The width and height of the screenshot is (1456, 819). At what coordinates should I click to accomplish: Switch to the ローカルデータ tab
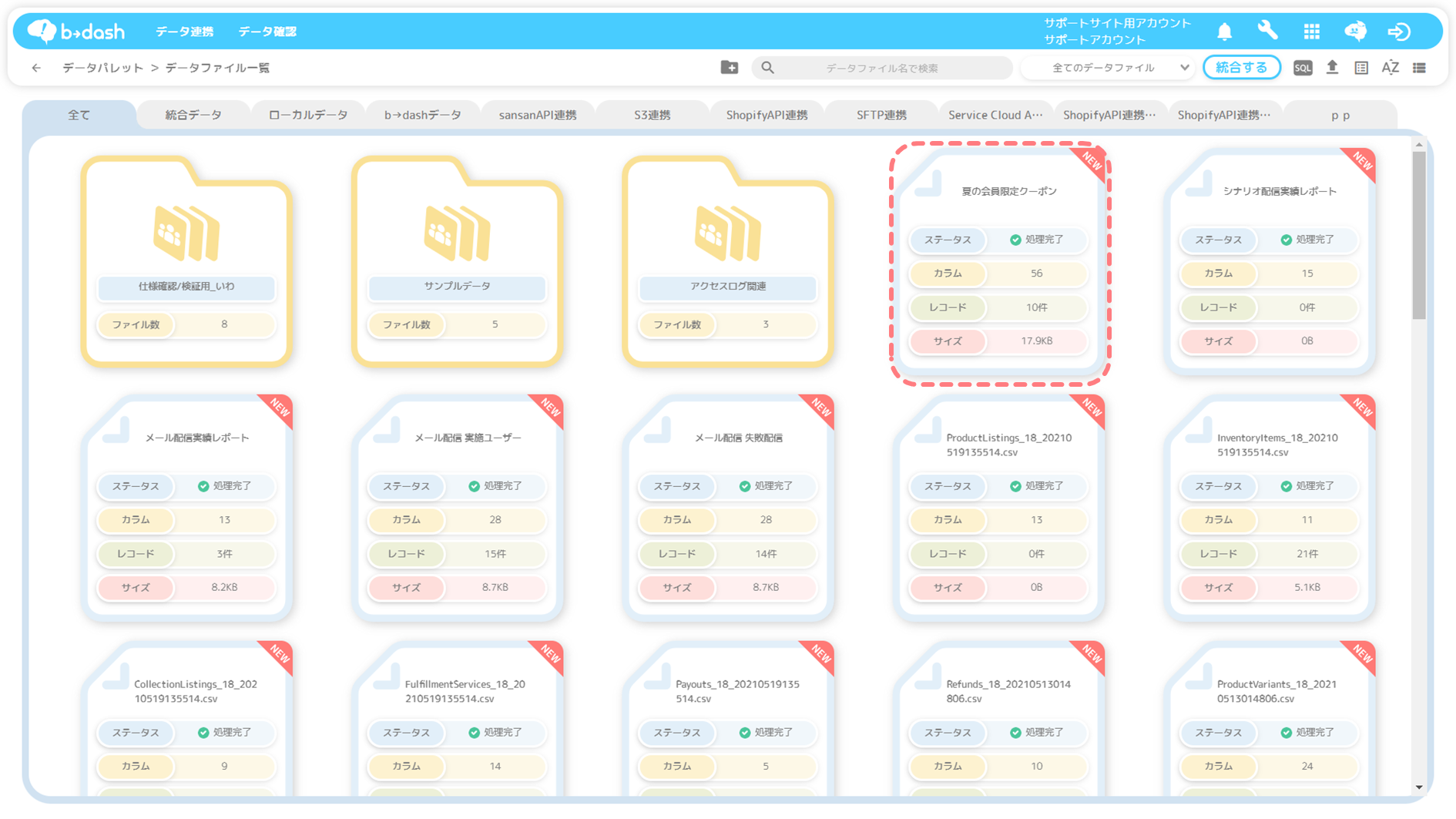pos(308,115)
